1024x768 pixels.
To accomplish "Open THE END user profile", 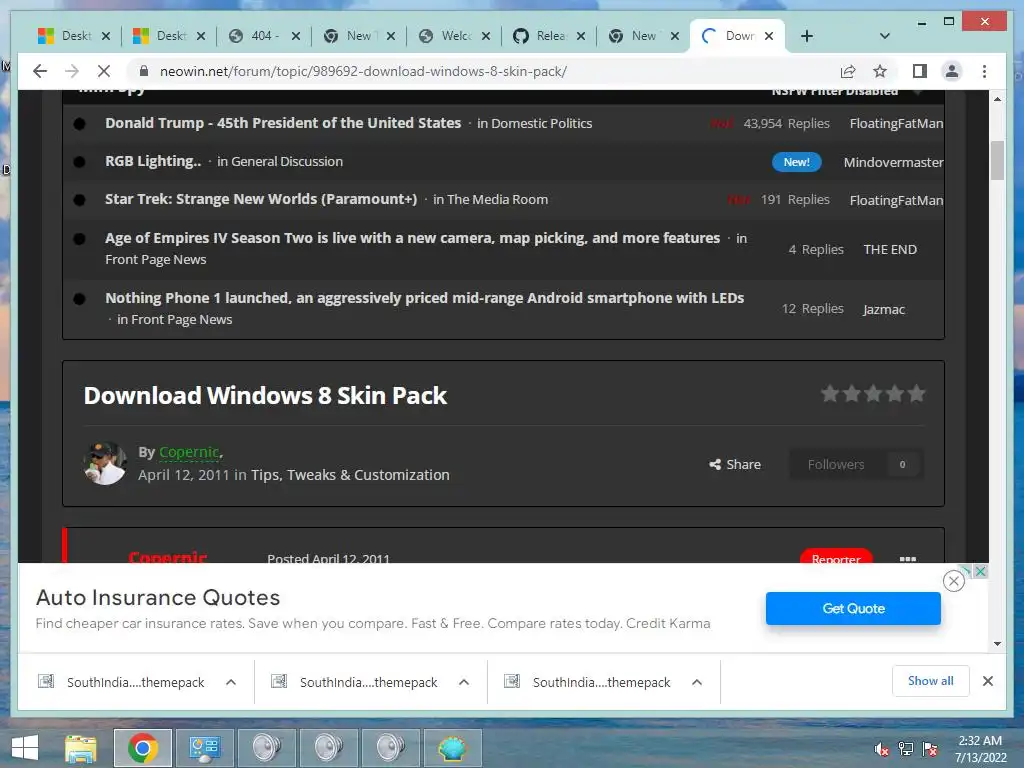I will [890, 249].
